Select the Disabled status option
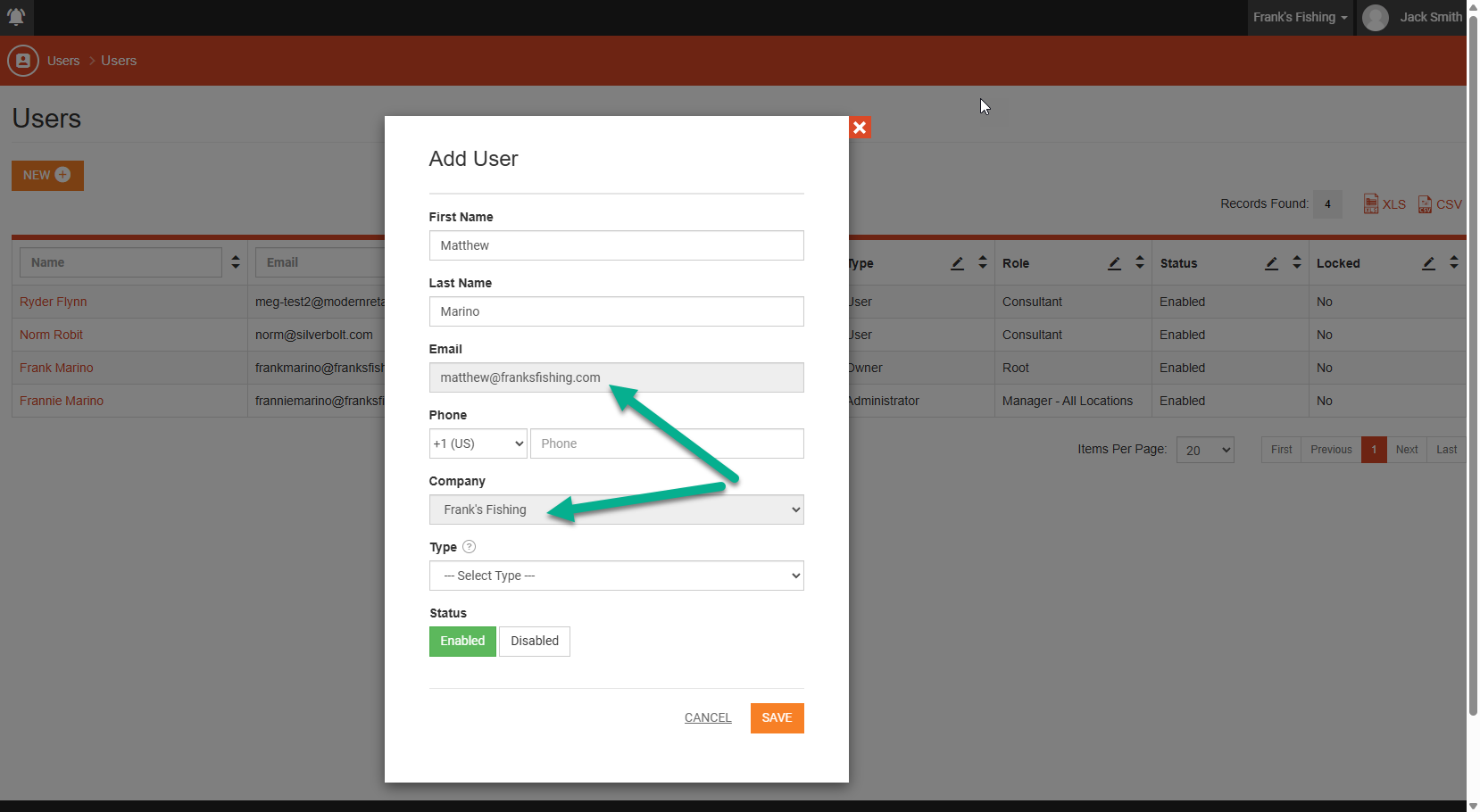The image size is (1480, 812). pyautogui.click(x=535, y=642)
